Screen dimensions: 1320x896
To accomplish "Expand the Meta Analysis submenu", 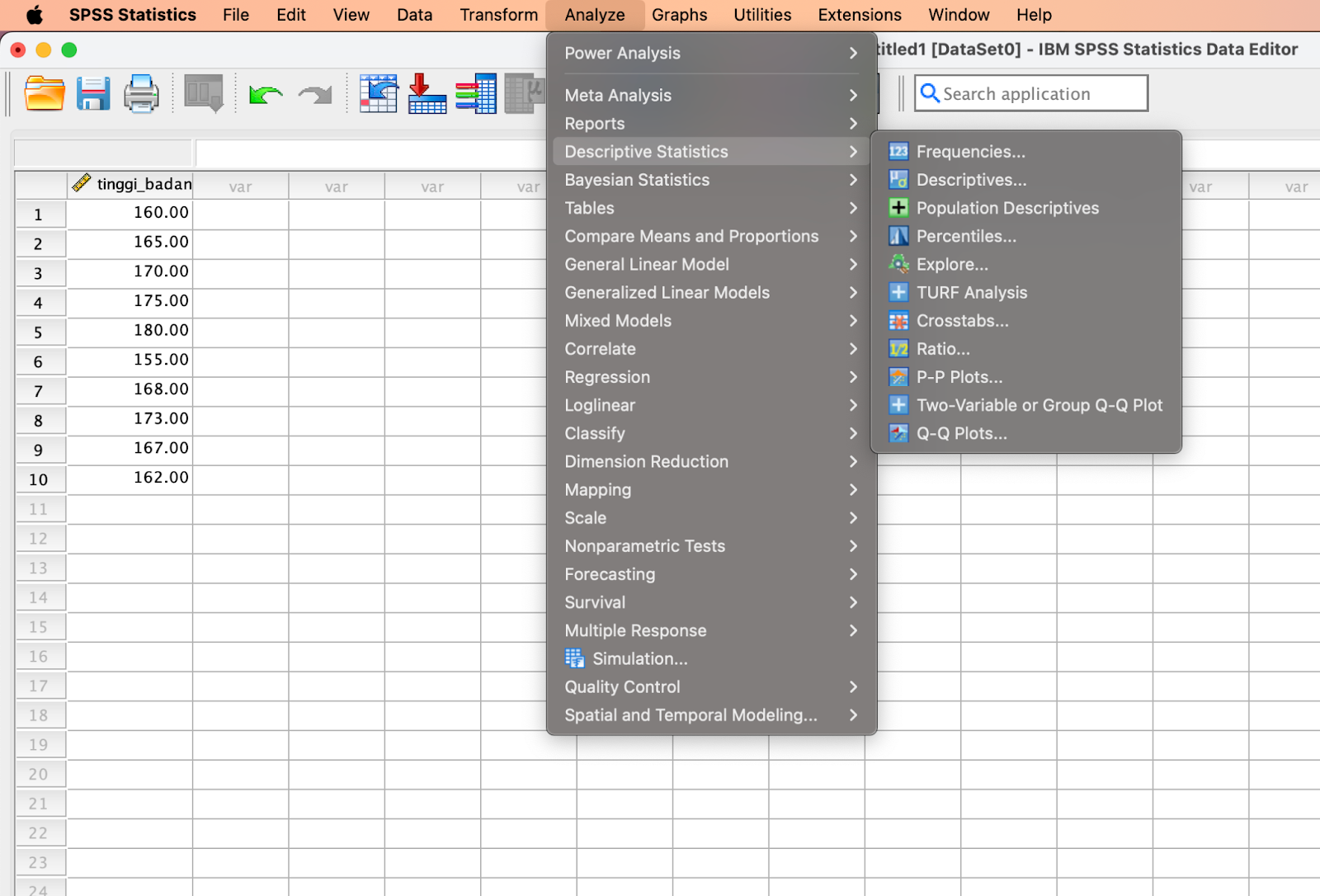I will [x=711, y=95].
